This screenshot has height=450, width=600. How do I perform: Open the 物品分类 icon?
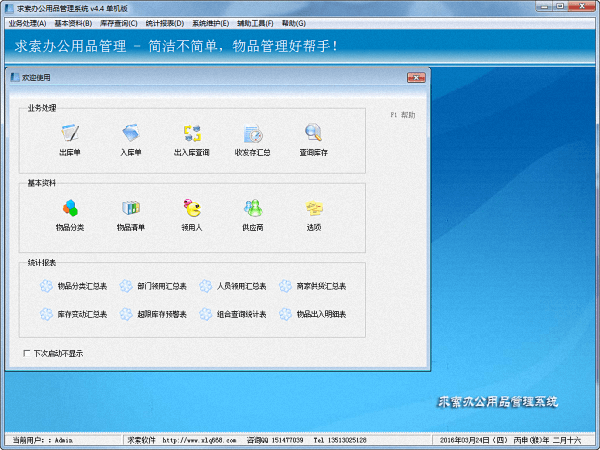70,208
